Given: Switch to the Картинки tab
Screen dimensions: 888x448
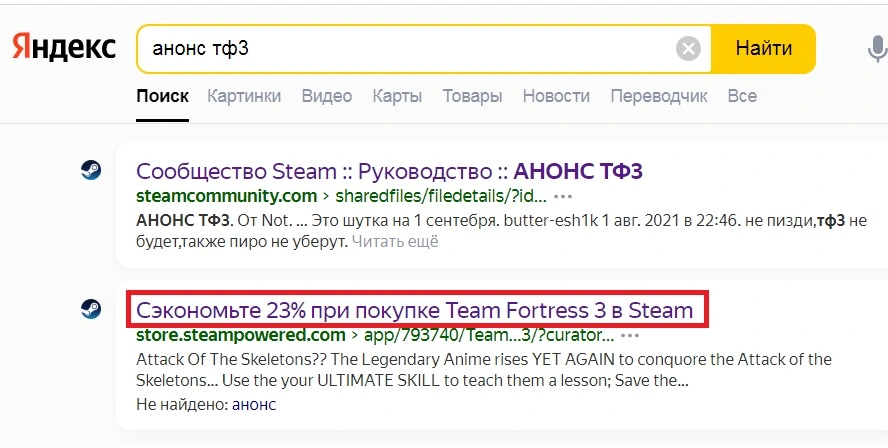Looking at the screenshot, I should point(244,96).
